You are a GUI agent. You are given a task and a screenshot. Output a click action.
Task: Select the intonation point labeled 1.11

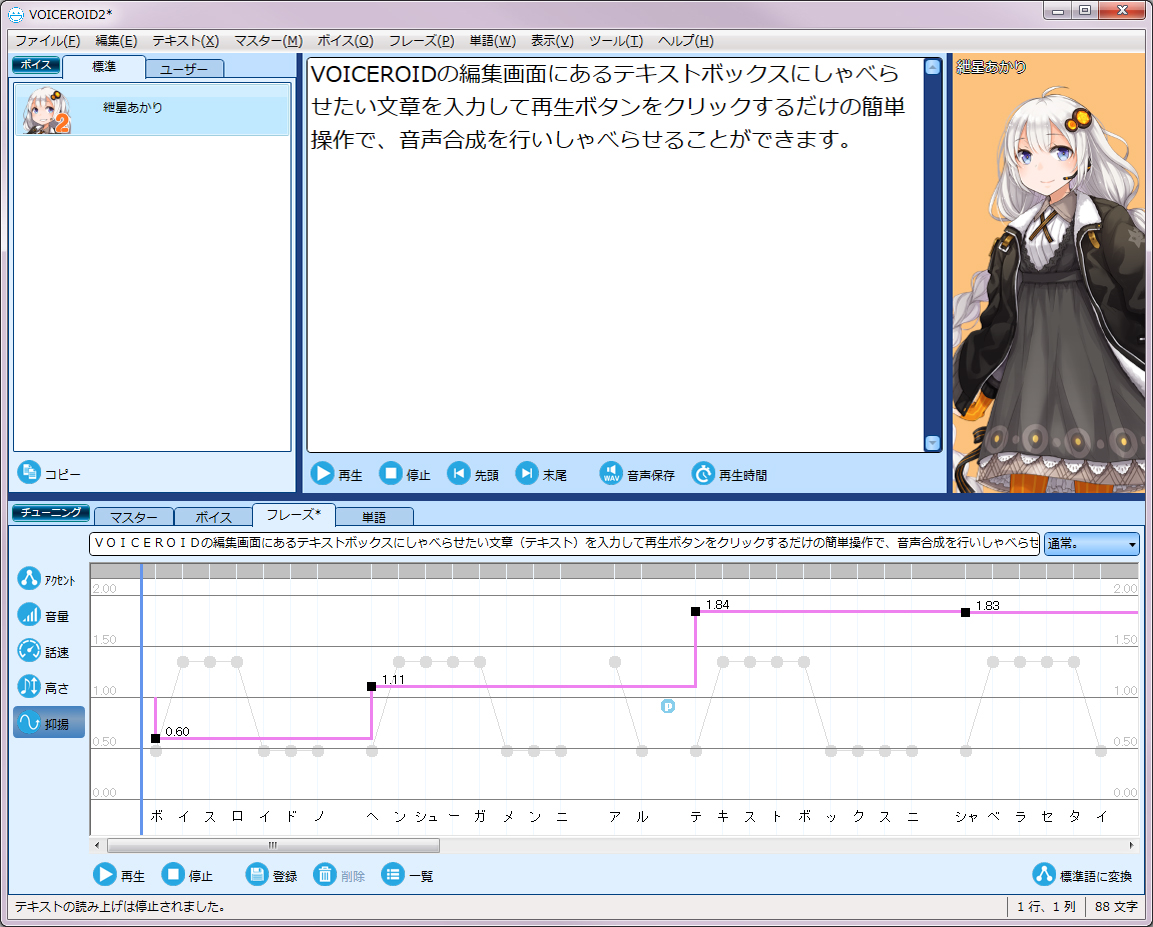coord(371,686)
